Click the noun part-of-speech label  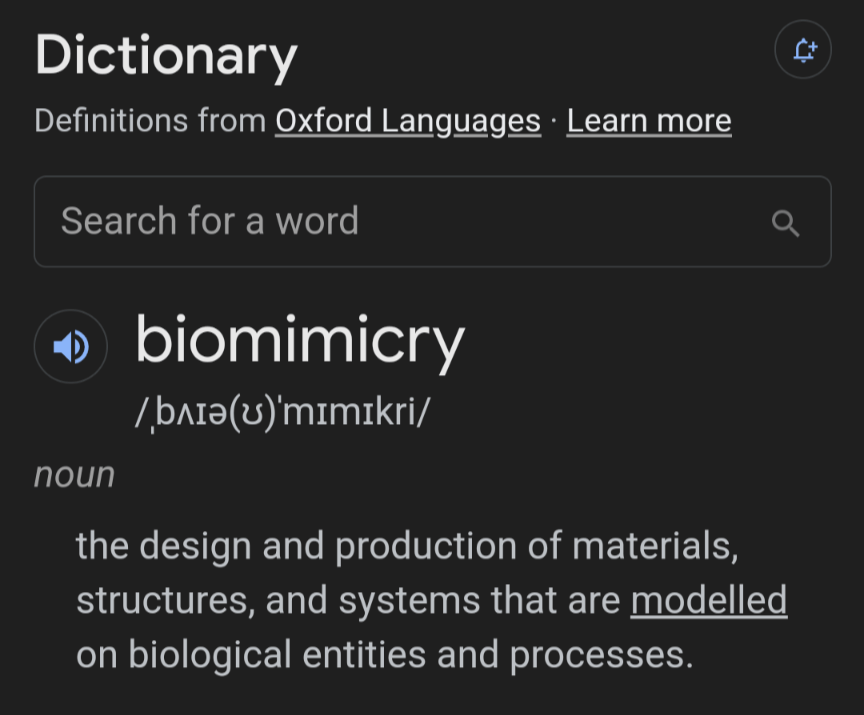click(75, 474)
